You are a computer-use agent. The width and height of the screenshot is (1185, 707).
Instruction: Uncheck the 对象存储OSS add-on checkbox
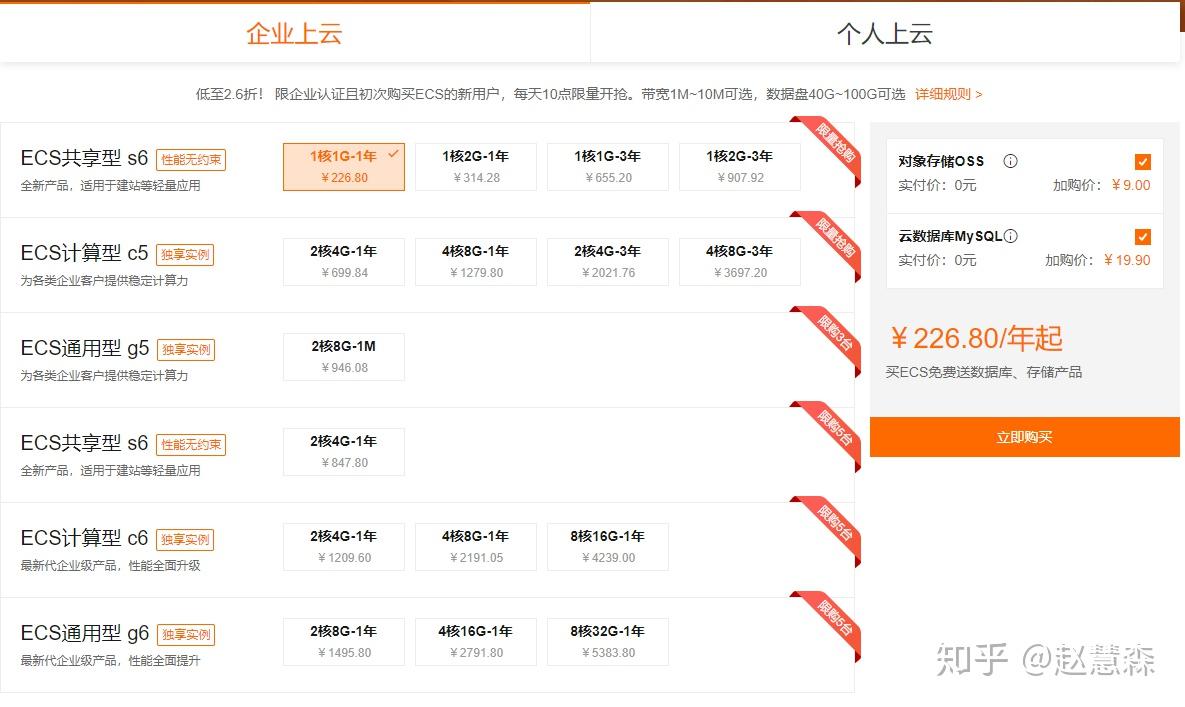[x=1143, y=162]
